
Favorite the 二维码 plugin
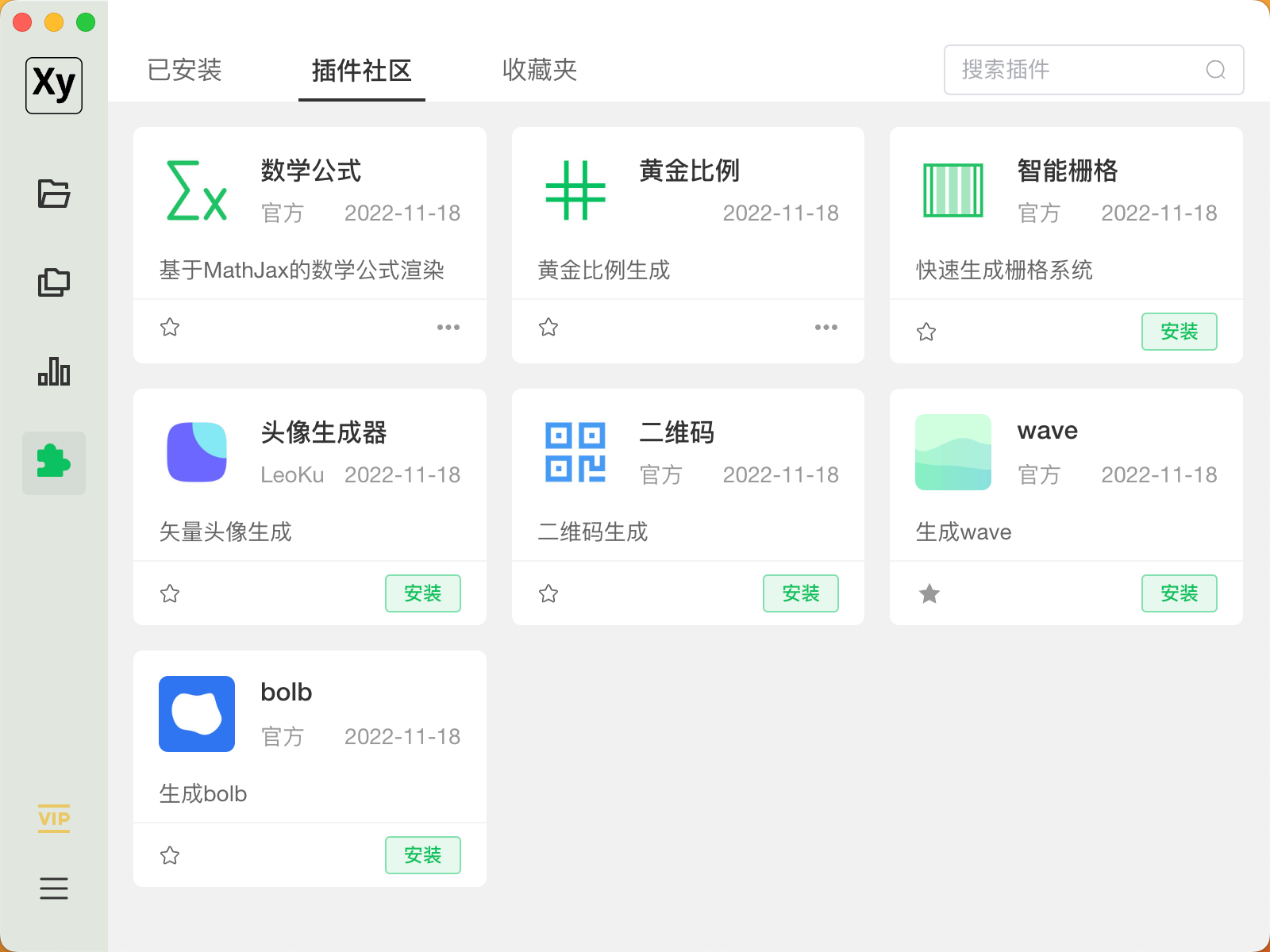[x=548, y=593]
